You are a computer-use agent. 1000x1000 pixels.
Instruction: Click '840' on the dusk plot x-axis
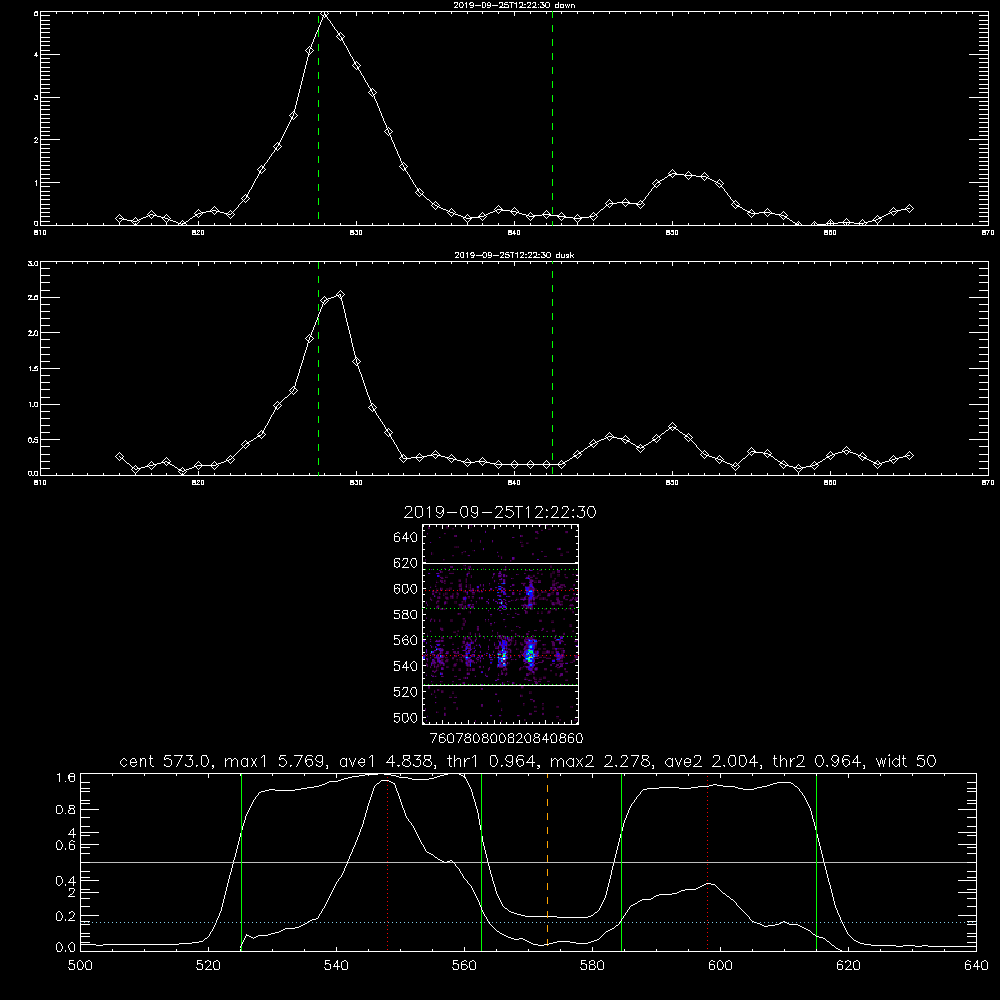pyautogui.click(x=514, y=483)
